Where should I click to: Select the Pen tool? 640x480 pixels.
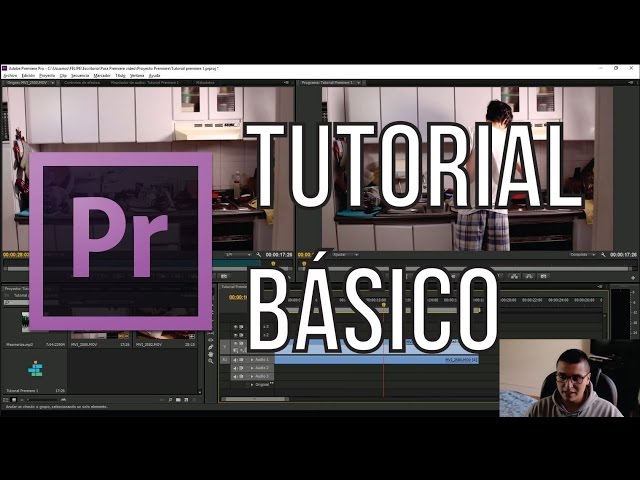point(211,347)
